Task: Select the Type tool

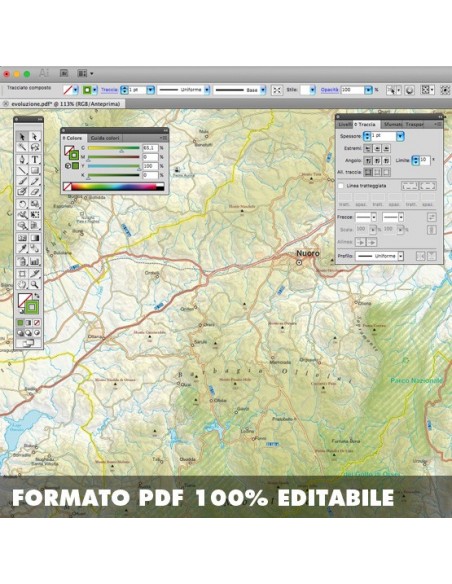Action: pos(35,159)
